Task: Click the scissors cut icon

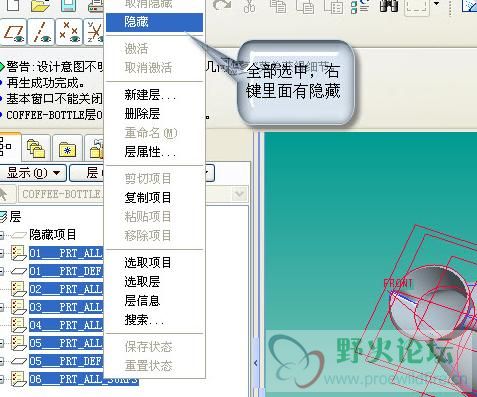Action: coord(249,6)
